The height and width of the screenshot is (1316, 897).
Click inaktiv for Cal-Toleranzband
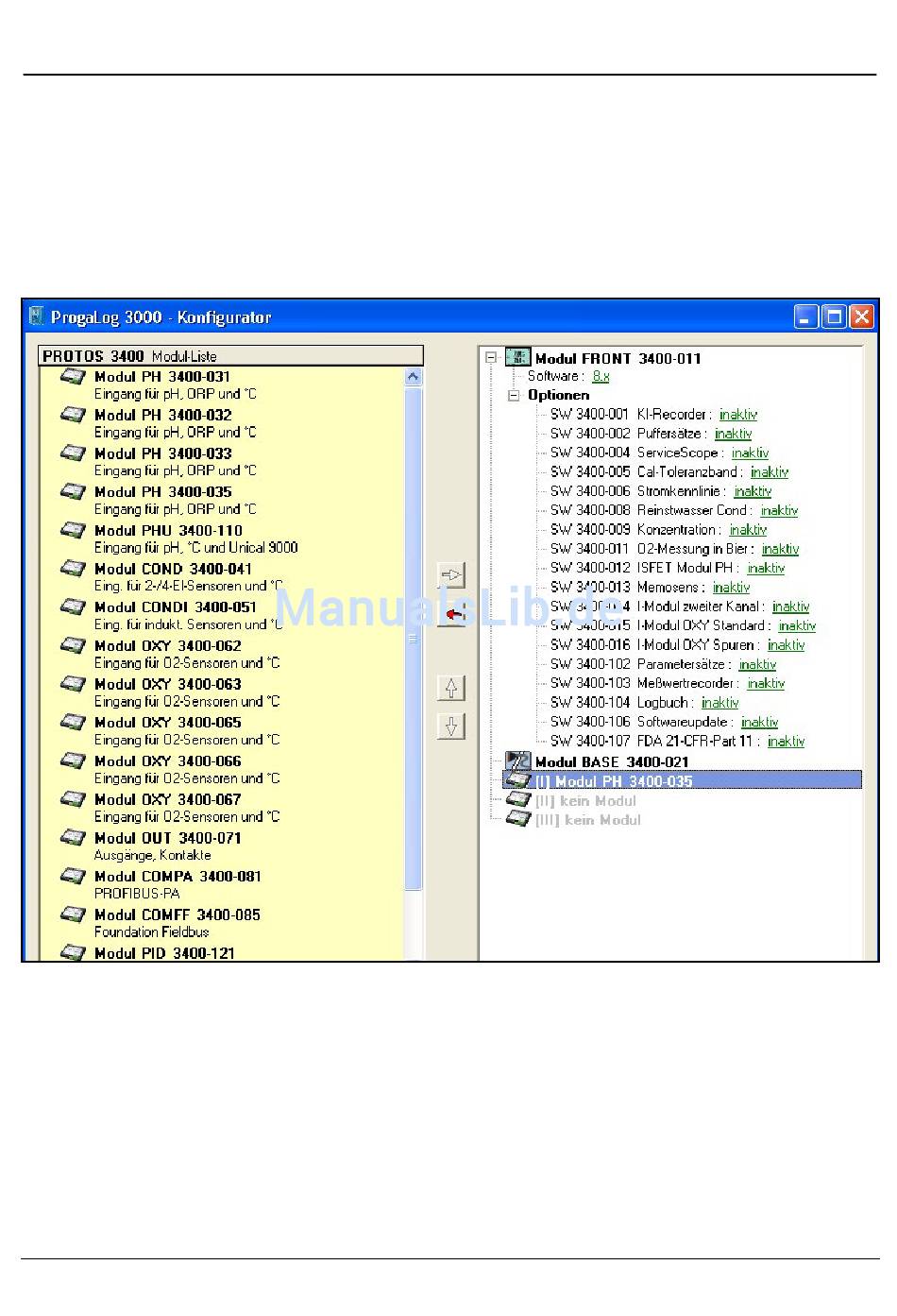coord(770,472)
